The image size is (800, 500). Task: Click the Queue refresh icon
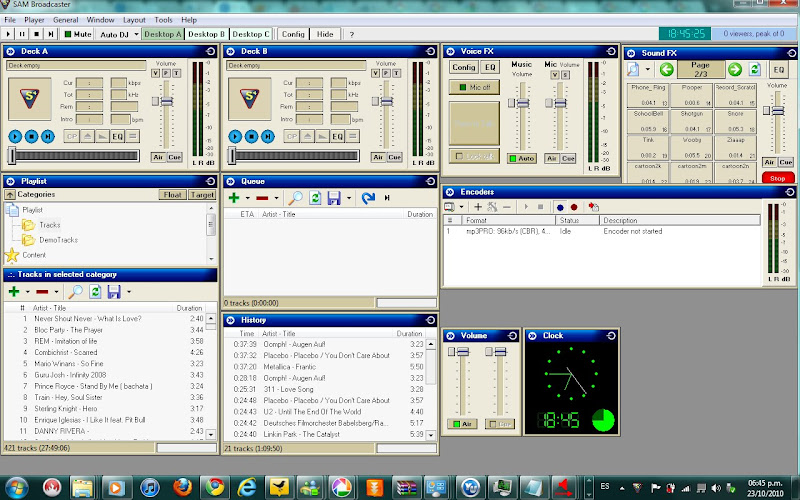[315, 198]
